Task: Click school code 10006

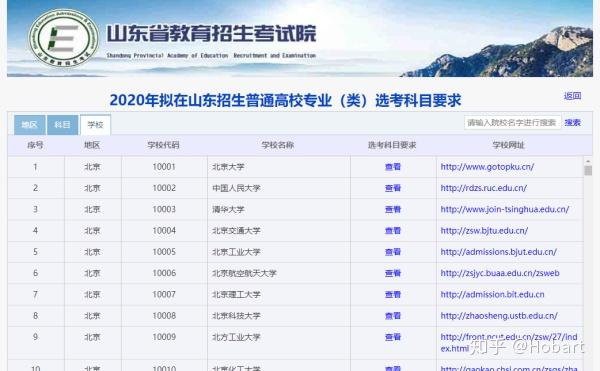Action: 164,273
